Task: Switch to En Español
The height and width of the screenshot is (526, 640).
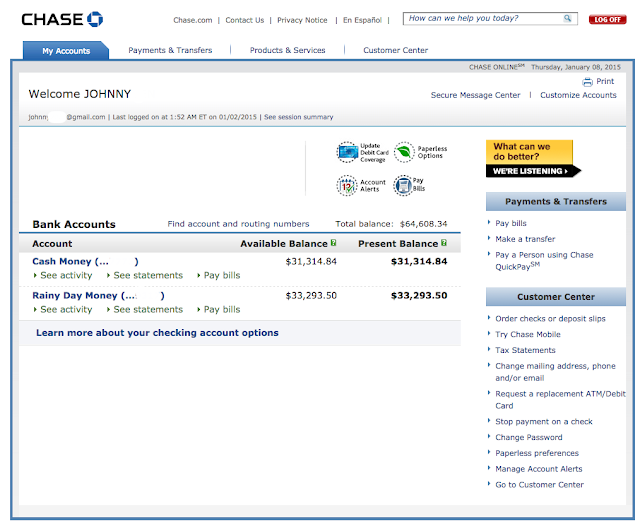Action: click(x=362, y=20)
